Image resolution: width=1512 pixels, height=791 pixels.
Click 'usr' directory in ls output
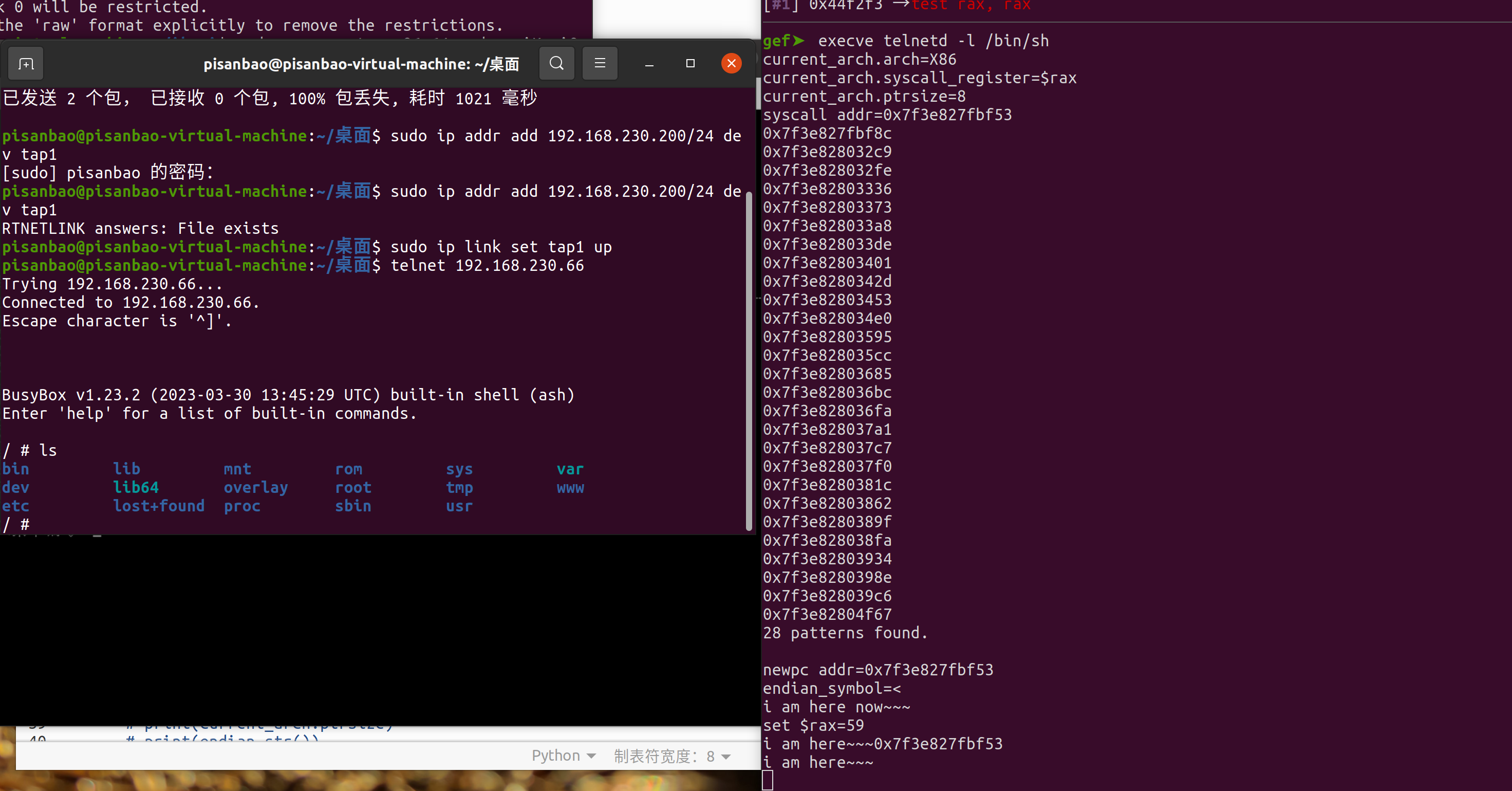click(x=459, y=506)
